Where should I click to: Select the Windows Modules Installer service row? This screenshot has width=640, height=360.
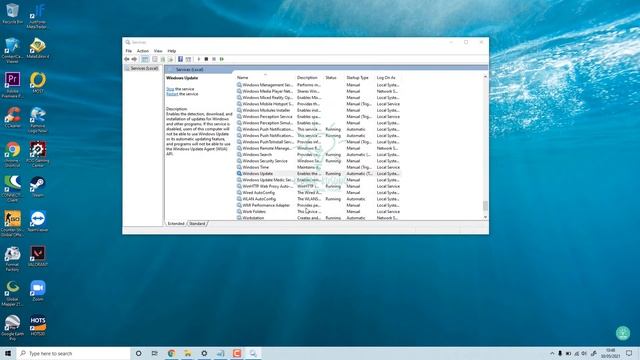coord(318,110)
